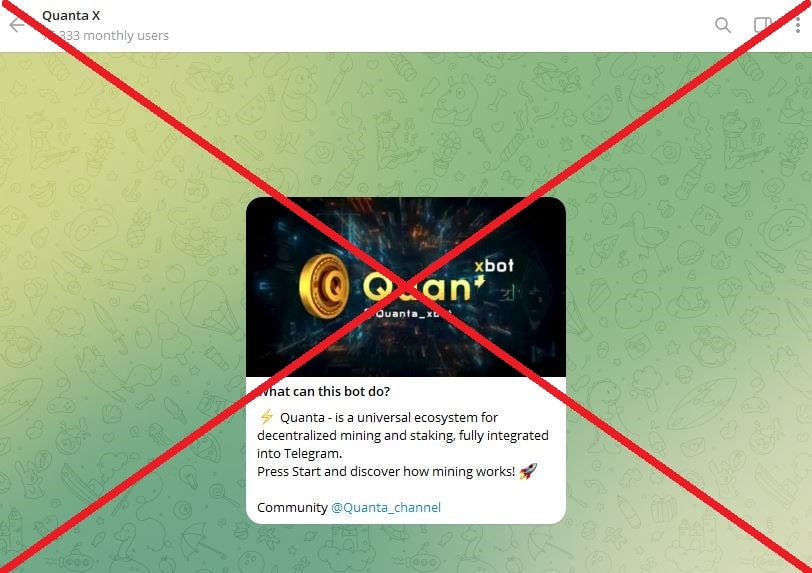Image resolution: width=812 pixels, height=573 pixels.
Task: Click the 'decentralized mining and staking' text line
Action: pos(402,435)
